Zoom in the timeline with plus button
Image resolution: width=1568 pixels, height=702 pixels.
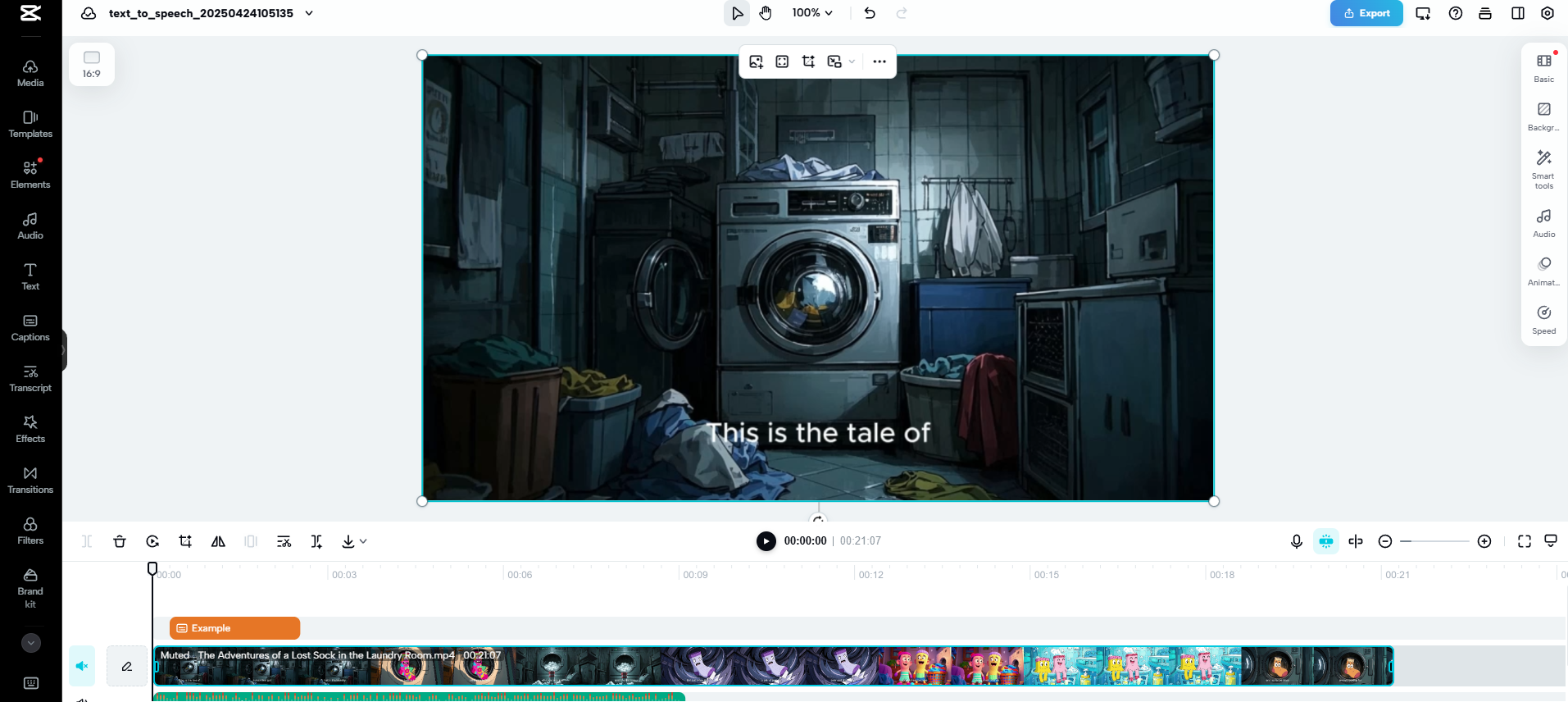1484,541
